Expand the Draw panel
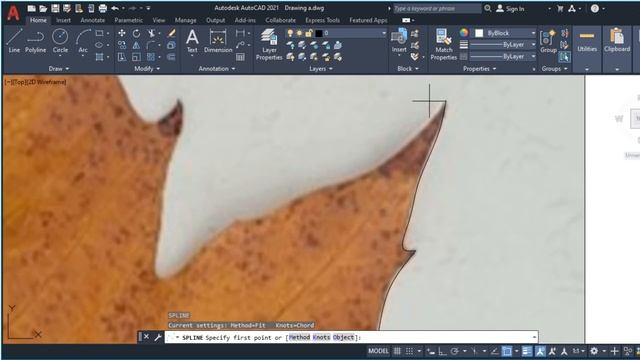This screenshot has width=640, height=360. click(x=59, y=69)
